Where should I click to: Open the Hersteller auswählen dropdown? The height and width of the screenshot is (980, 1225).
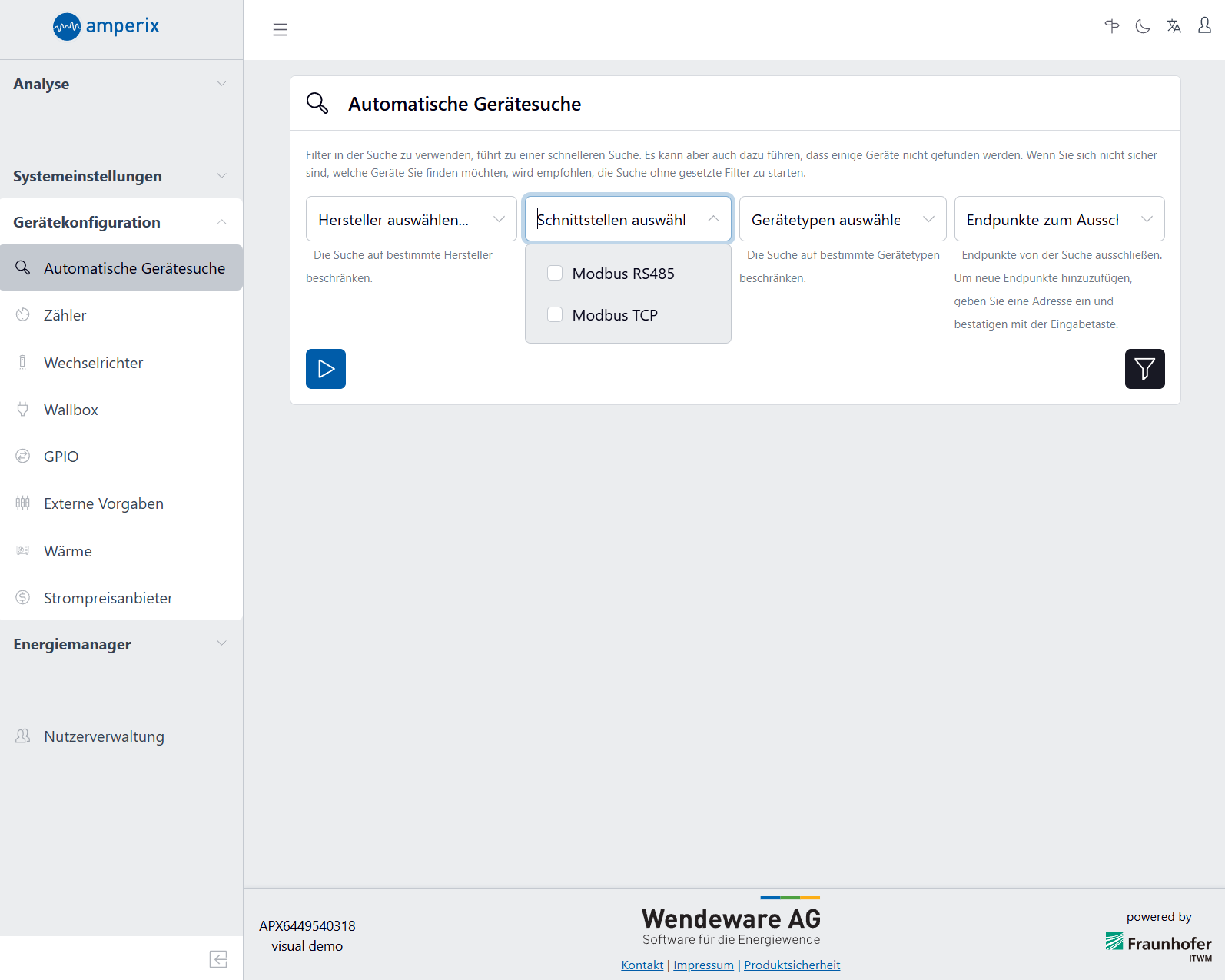(x=410, y=220)
